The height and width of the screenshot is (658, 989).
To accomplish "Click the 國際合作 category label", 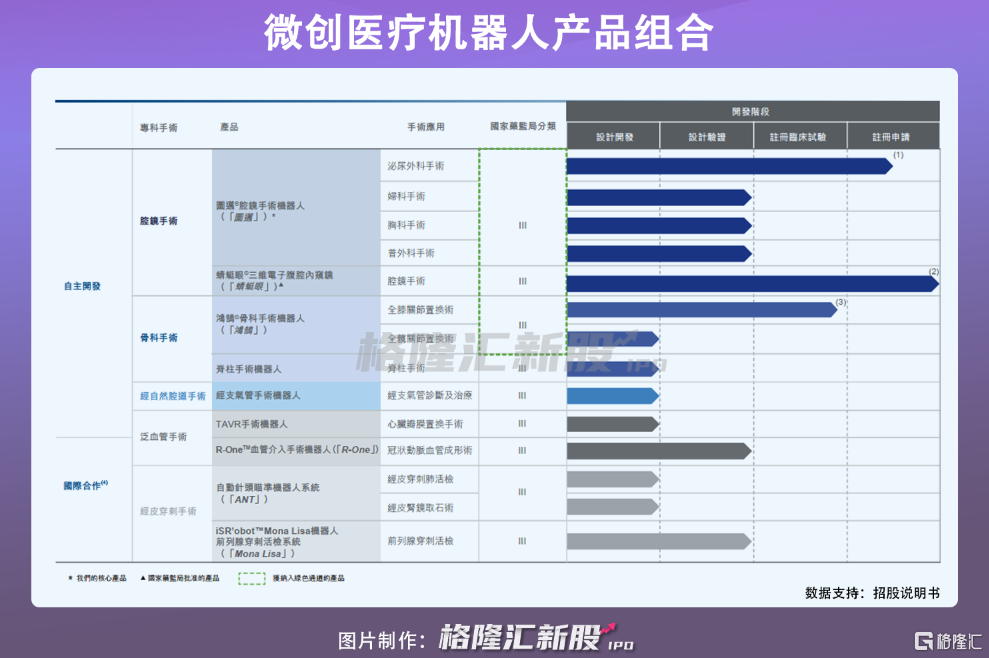I will pos(86,485).
